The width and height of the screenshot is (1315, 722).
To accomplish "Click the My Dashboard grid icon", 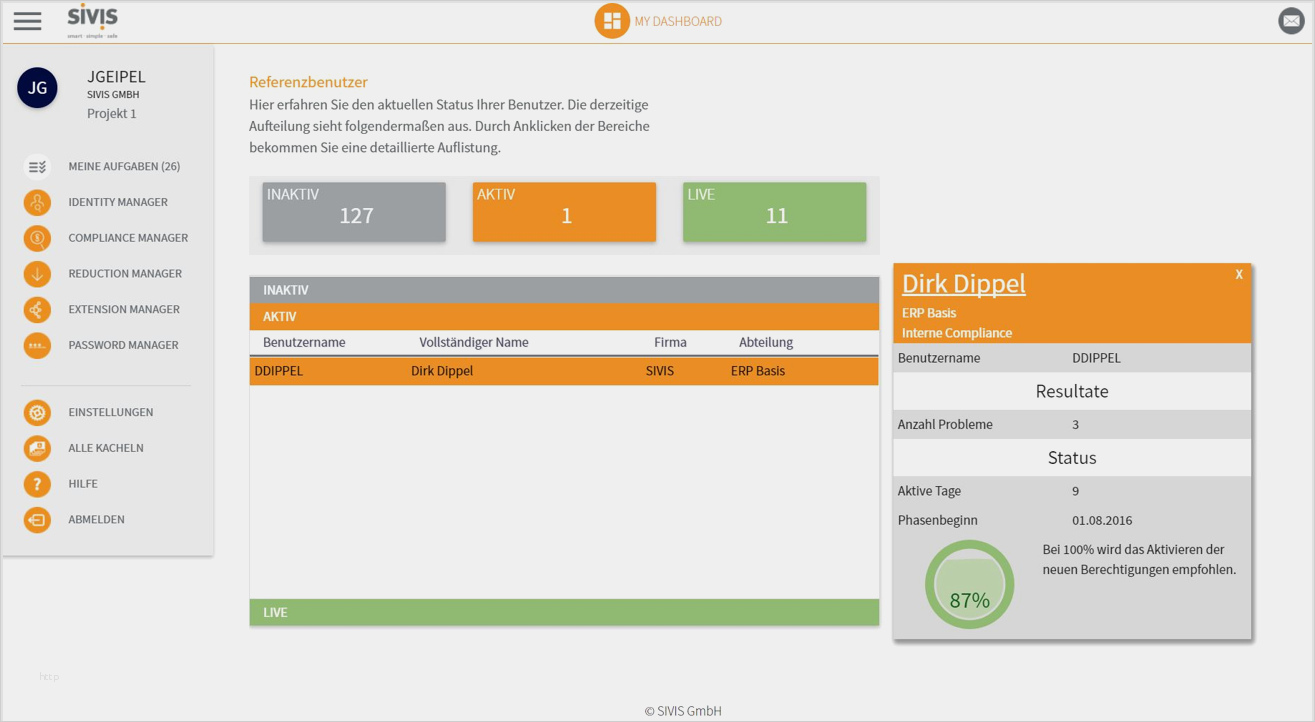I will (612, 21).
